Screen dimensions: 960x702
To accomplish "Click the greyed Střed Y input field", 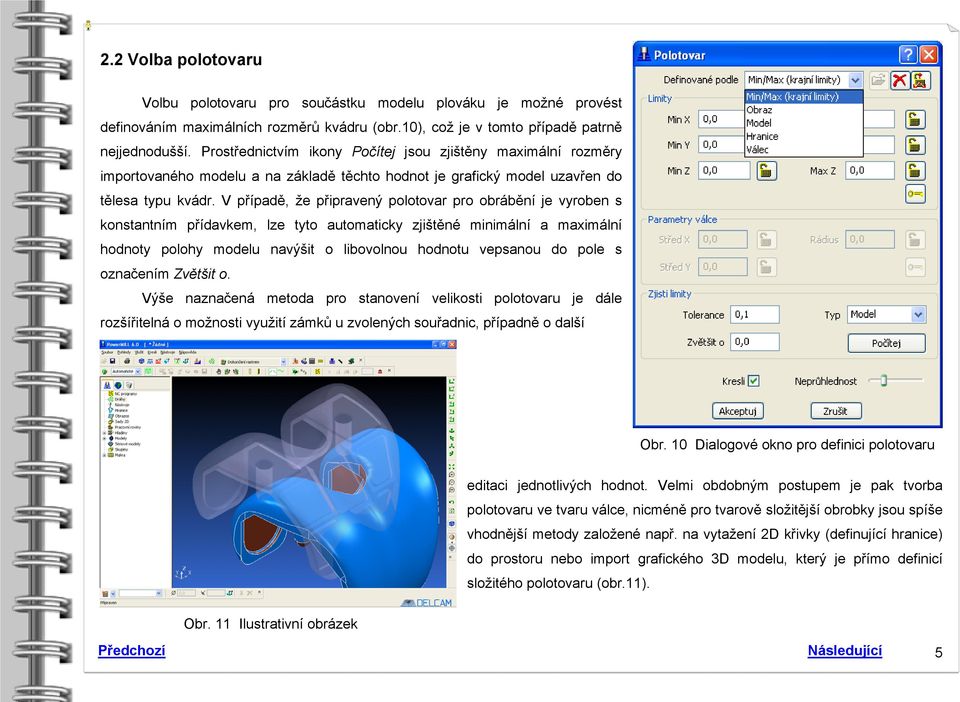I will tap(723, 267).
